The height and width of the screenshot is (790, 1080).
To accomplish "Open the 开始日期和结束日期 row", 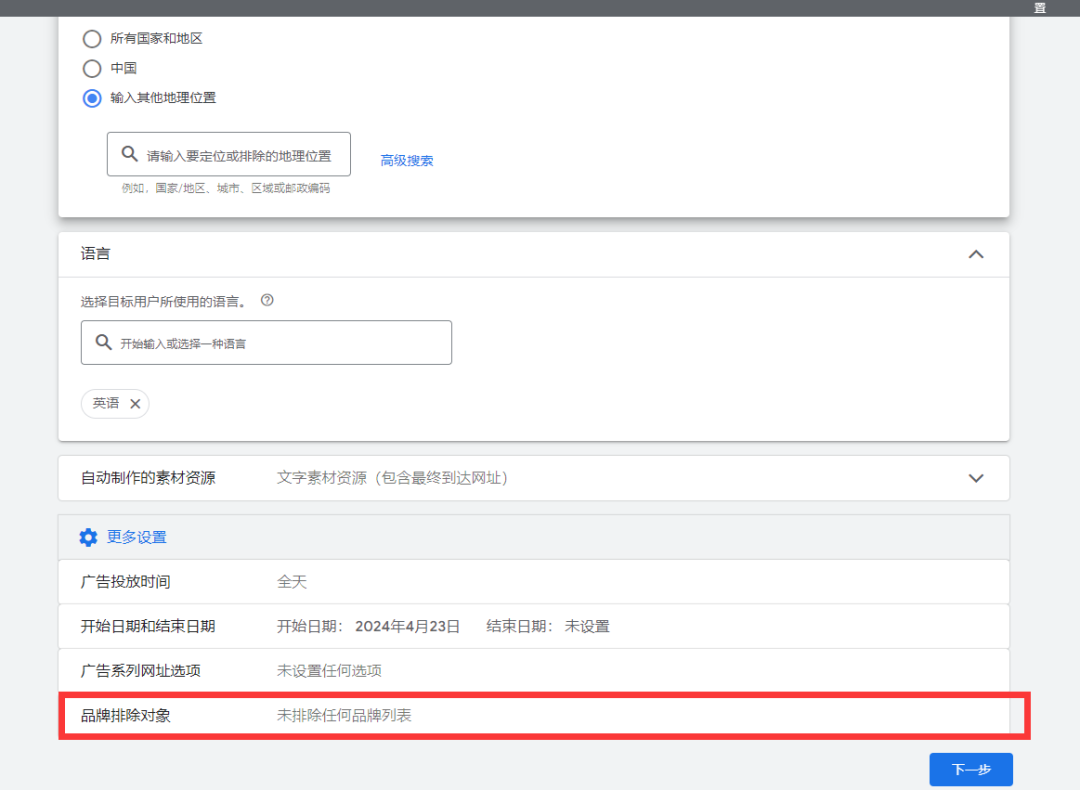I will coord(534,626).
